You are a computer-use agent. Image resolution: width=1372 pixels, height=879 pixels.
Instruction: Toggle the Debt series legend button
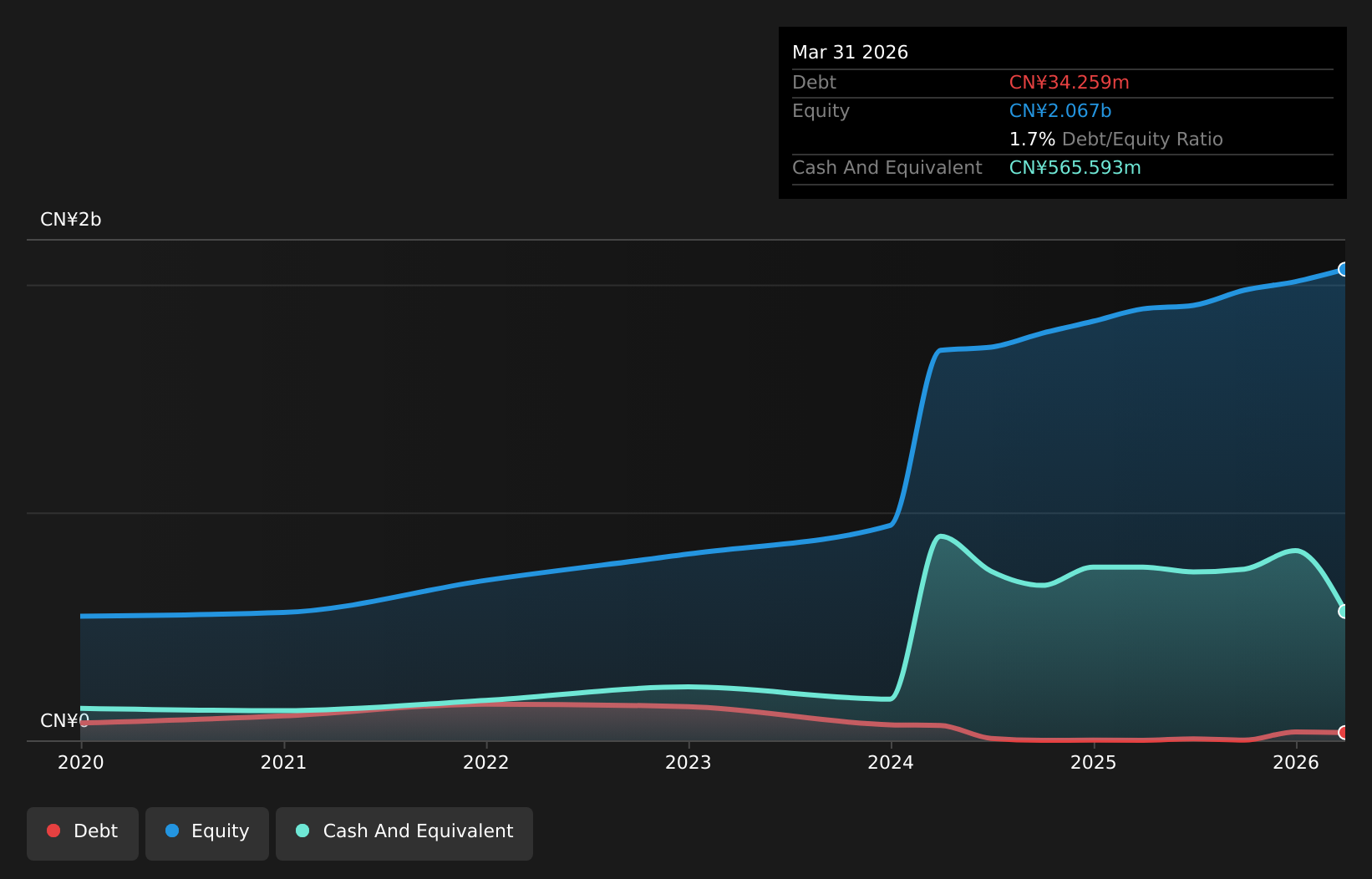[83, 833]
